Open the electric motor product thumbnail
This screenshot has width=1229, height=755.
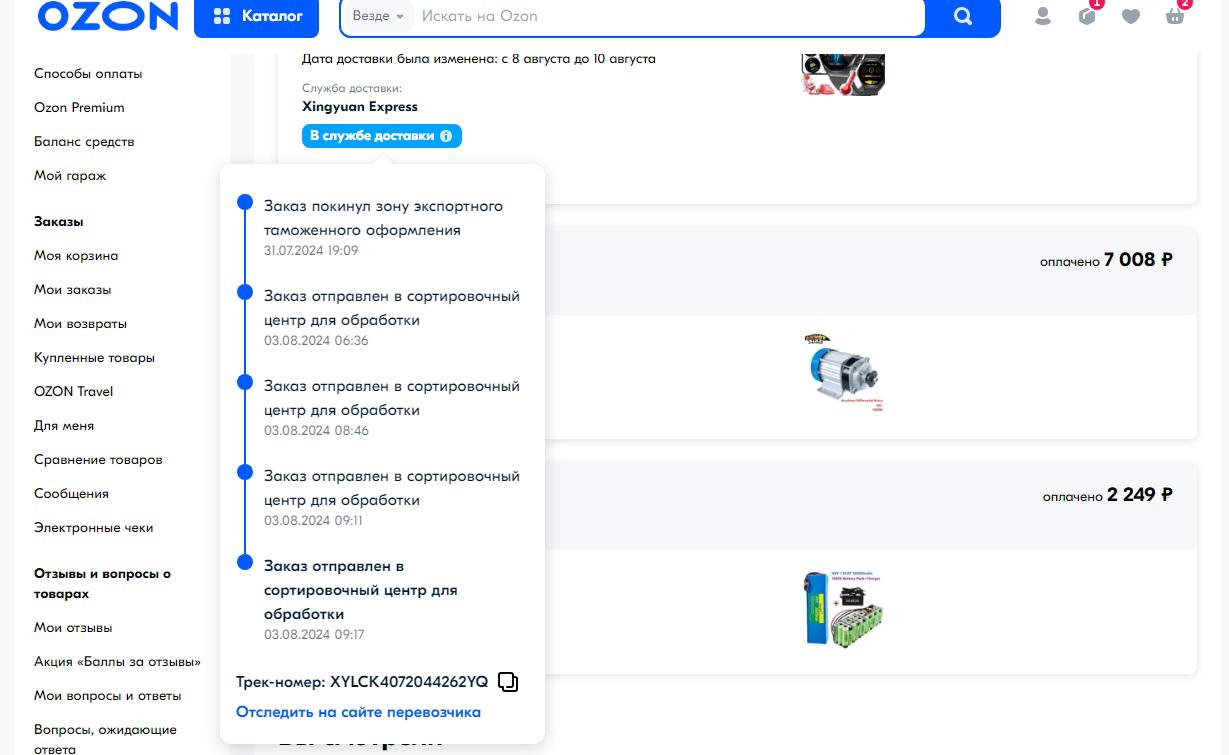pyautogui.click(x=843, y=374)
